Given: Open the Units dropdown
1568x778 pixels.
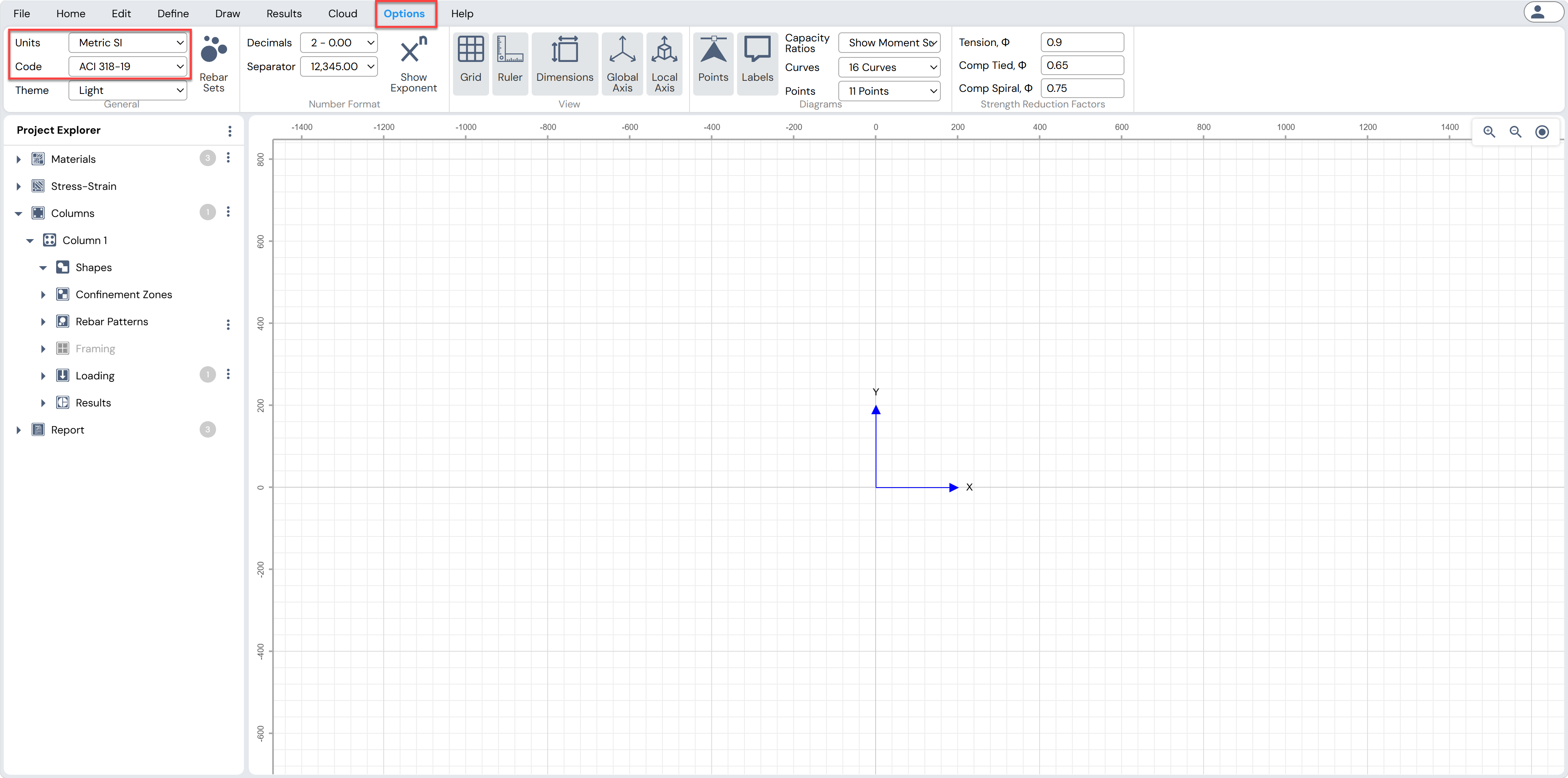Looking at the screenshot, I should click(128, 43).
